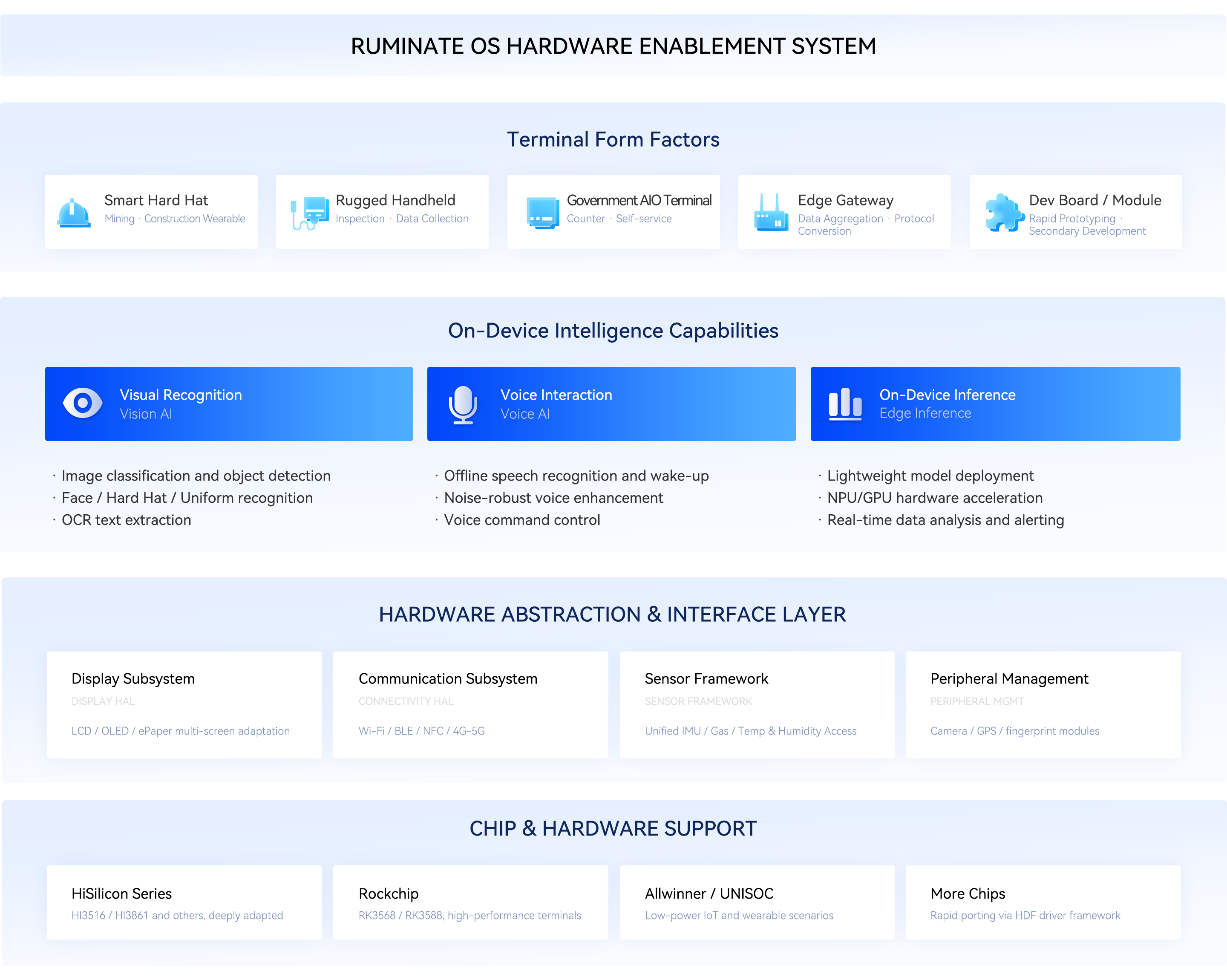Click the 'PERIPHERAL MGMT' label
Viewport: 1227px width, 980px height.
pos(977,701)
